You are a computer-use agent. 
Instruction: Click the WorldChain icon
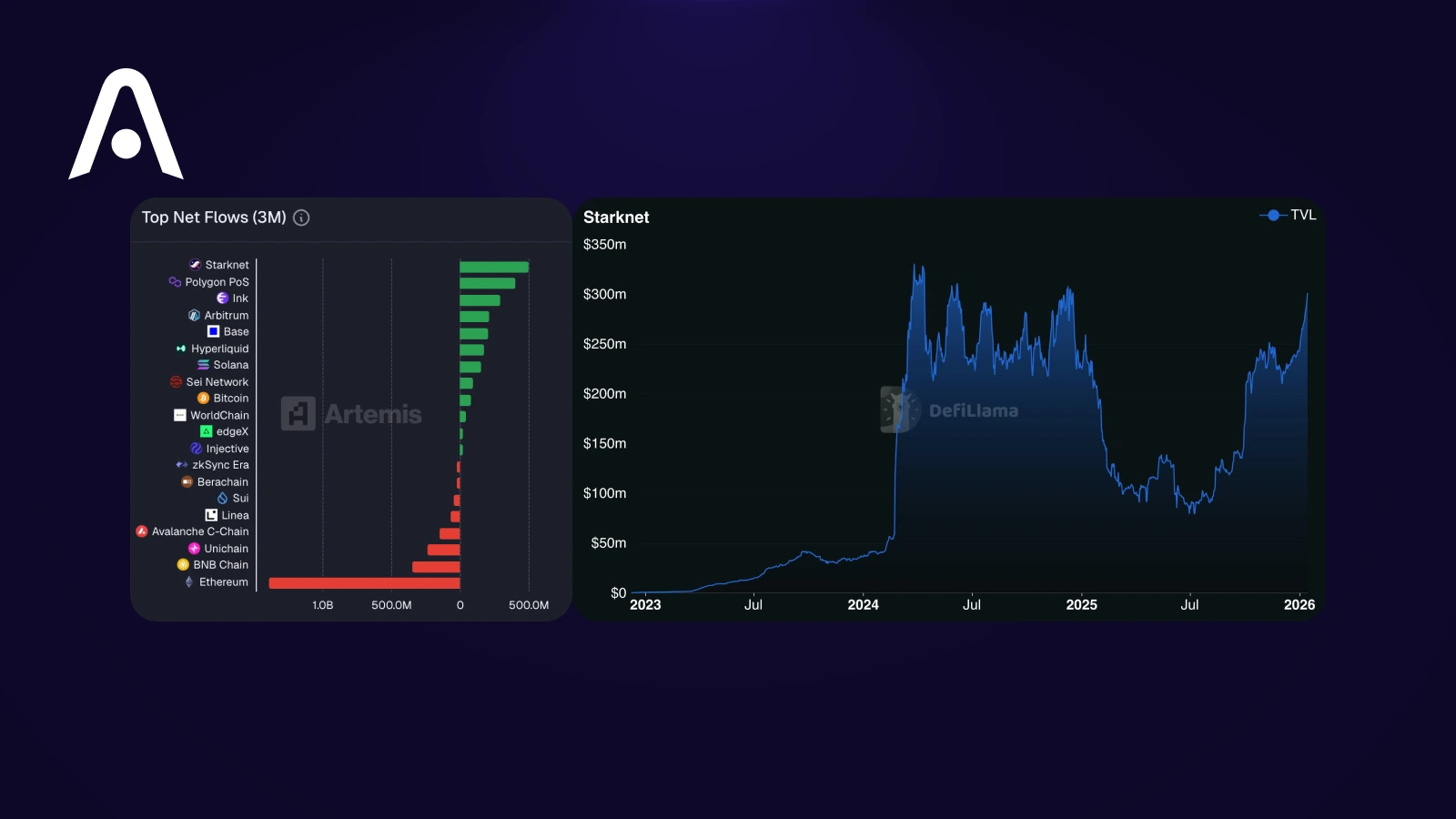click(x=180, y=415)
